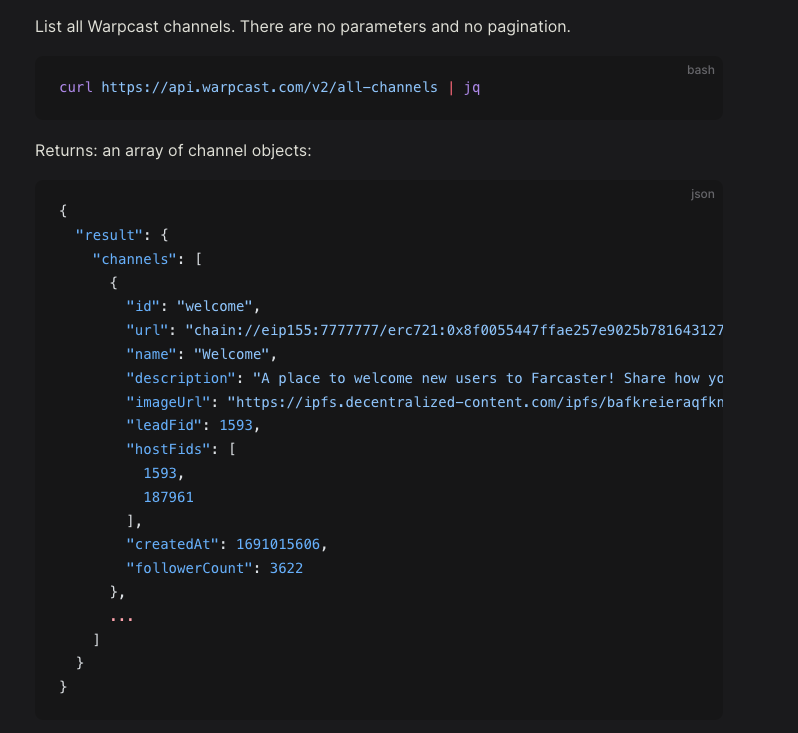The height and width of the screenshot is (733, 798).
Task: Click the 'json' language label
Action: pos(703,194)
